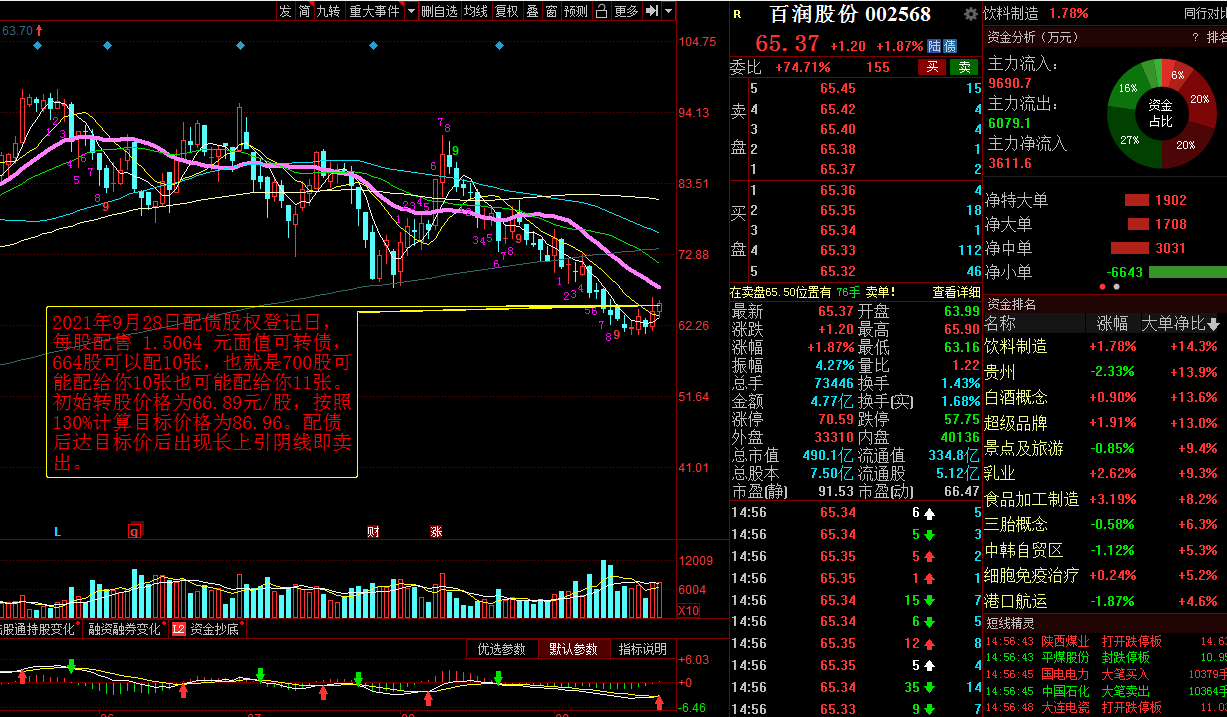1227x717 pixels.
Task: Select 优选参数 parameter option
Action: (x=501, y=649)
